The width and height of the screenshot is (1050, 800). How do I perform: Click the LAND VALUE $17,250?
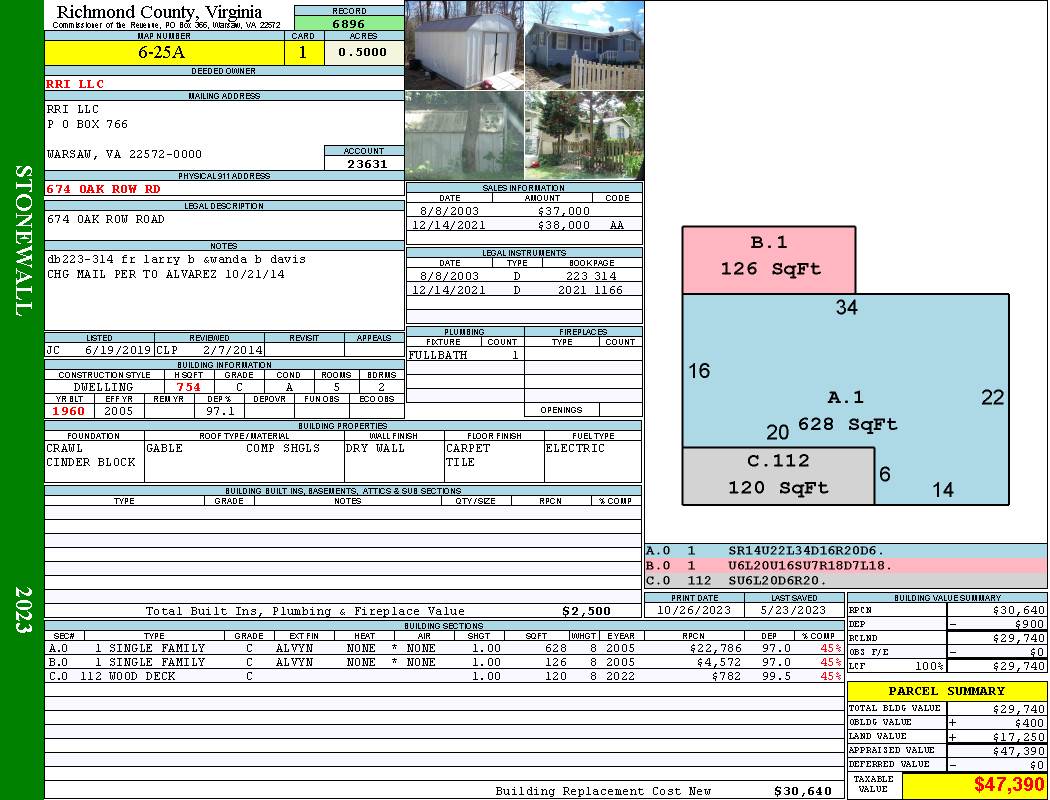(1019, 737)
